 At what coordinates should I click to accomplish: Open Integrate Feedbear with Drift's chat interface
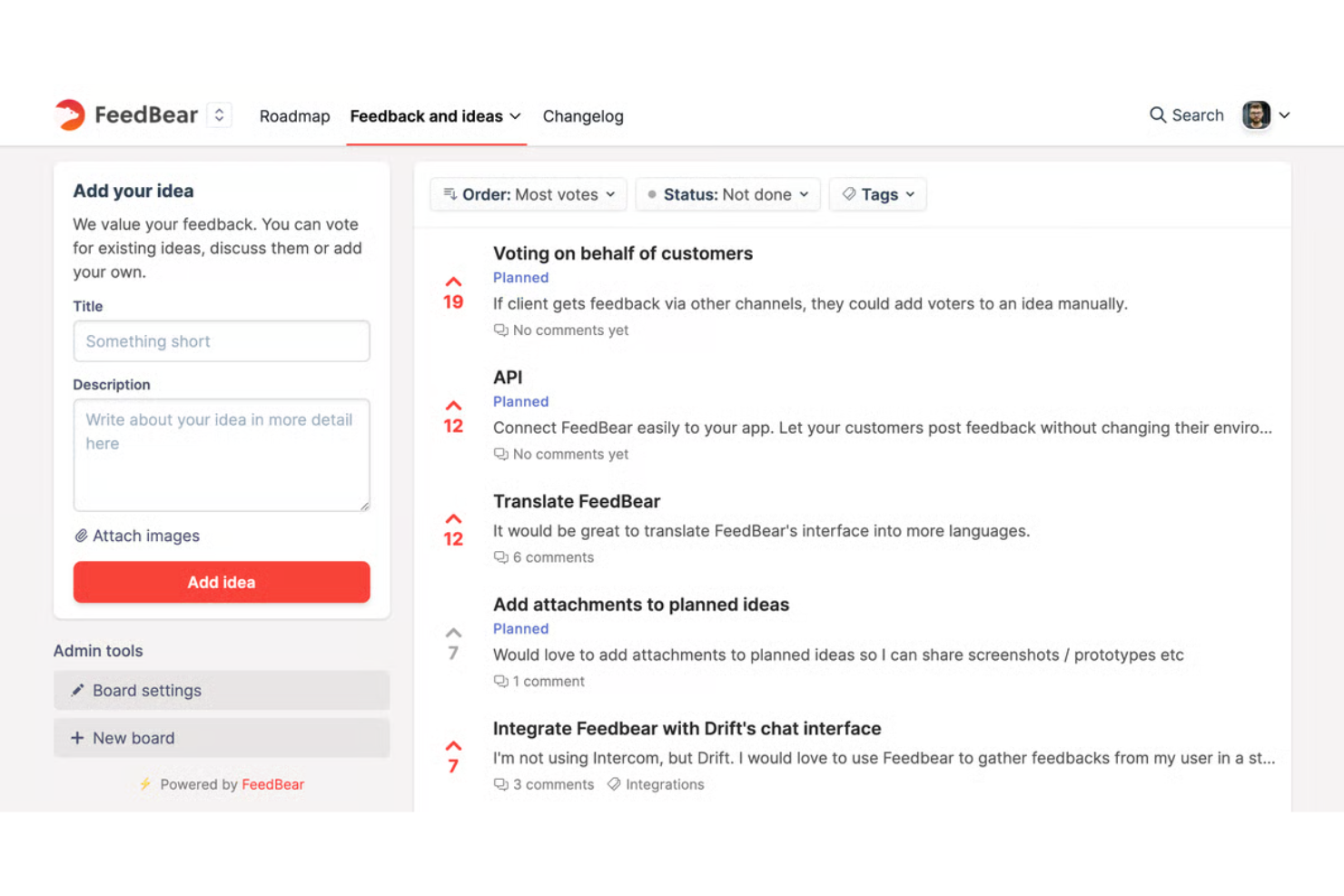point(687,728)
